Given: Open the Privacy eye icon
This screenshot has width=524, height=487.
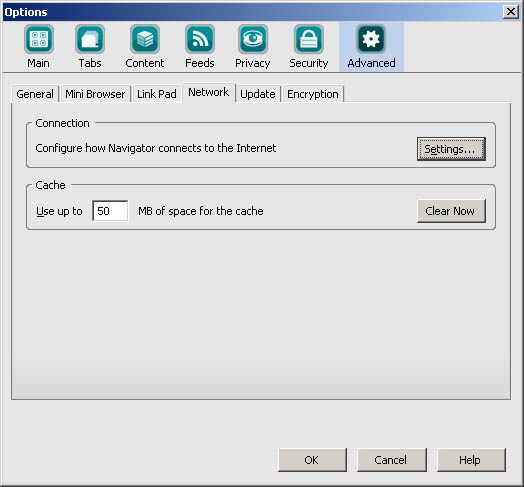Looking at the screenshot, I should [253, 39].
